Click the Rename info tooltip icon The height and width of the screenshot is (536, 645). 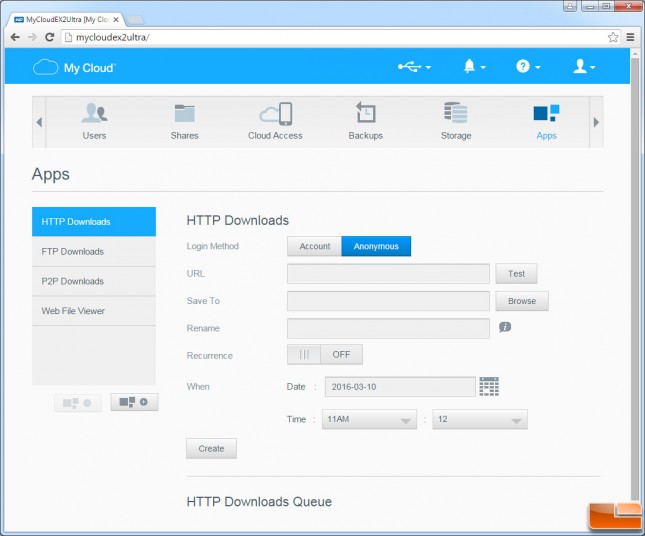[505, 327]
